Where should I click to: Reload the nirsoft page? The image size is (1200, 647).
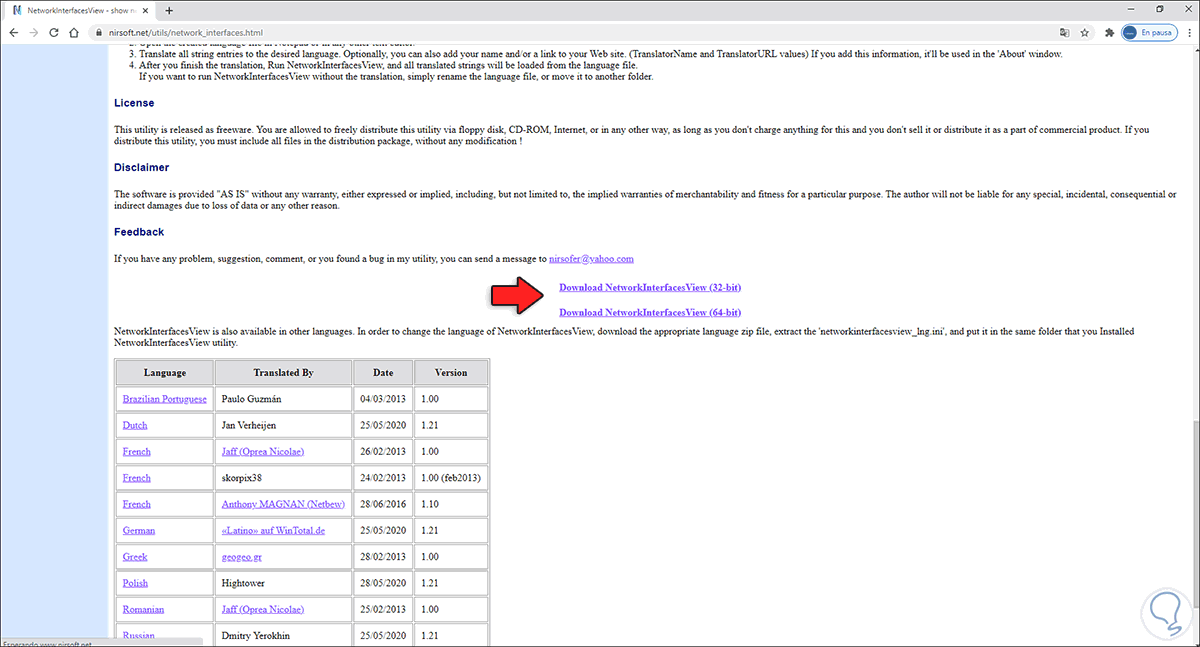tap(55, 32)
